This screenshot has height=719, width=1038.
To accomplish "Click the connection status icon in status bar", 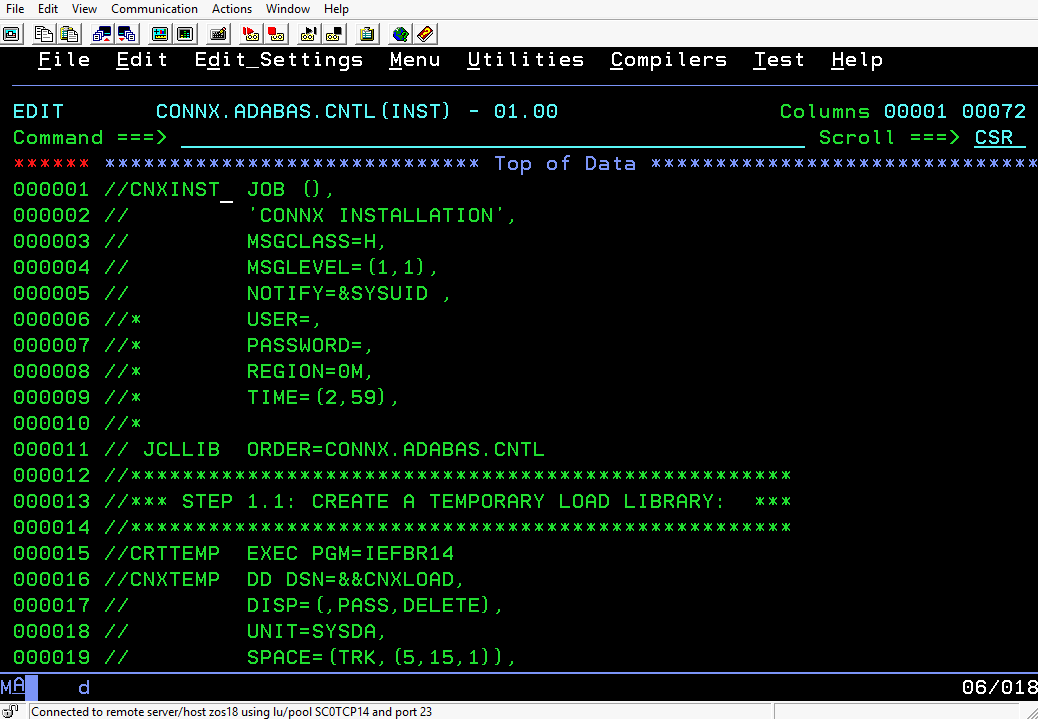I will tap(11, 712).
